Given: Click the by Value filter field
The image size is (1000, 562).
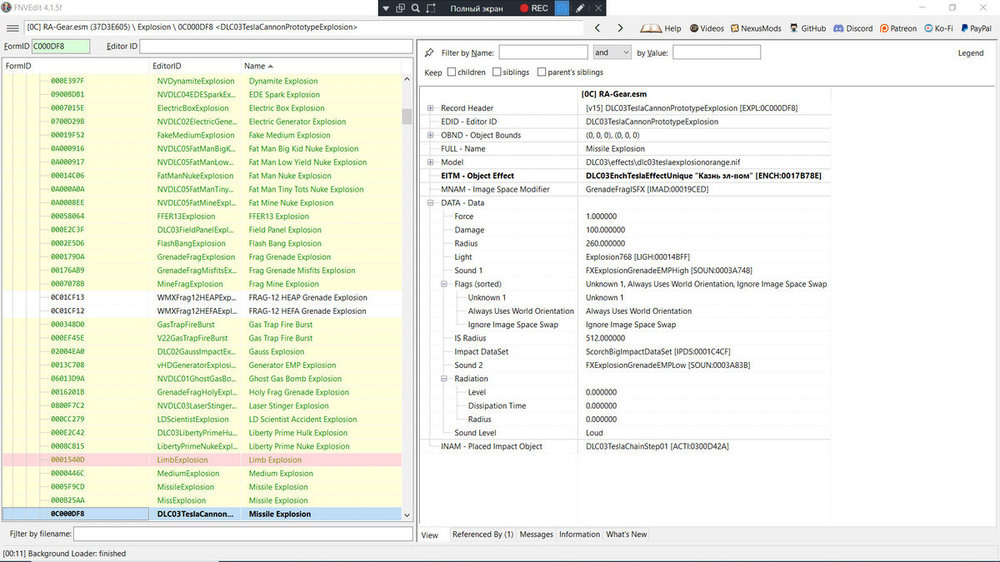Looking at the screenshot, I should pyautogui.click(x=716, y=52).
